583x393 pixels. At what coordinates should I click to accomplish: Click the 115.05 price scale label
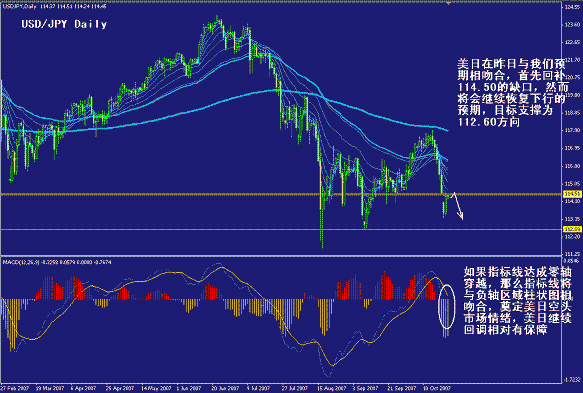pyautogui.click(x=573, y=183)
